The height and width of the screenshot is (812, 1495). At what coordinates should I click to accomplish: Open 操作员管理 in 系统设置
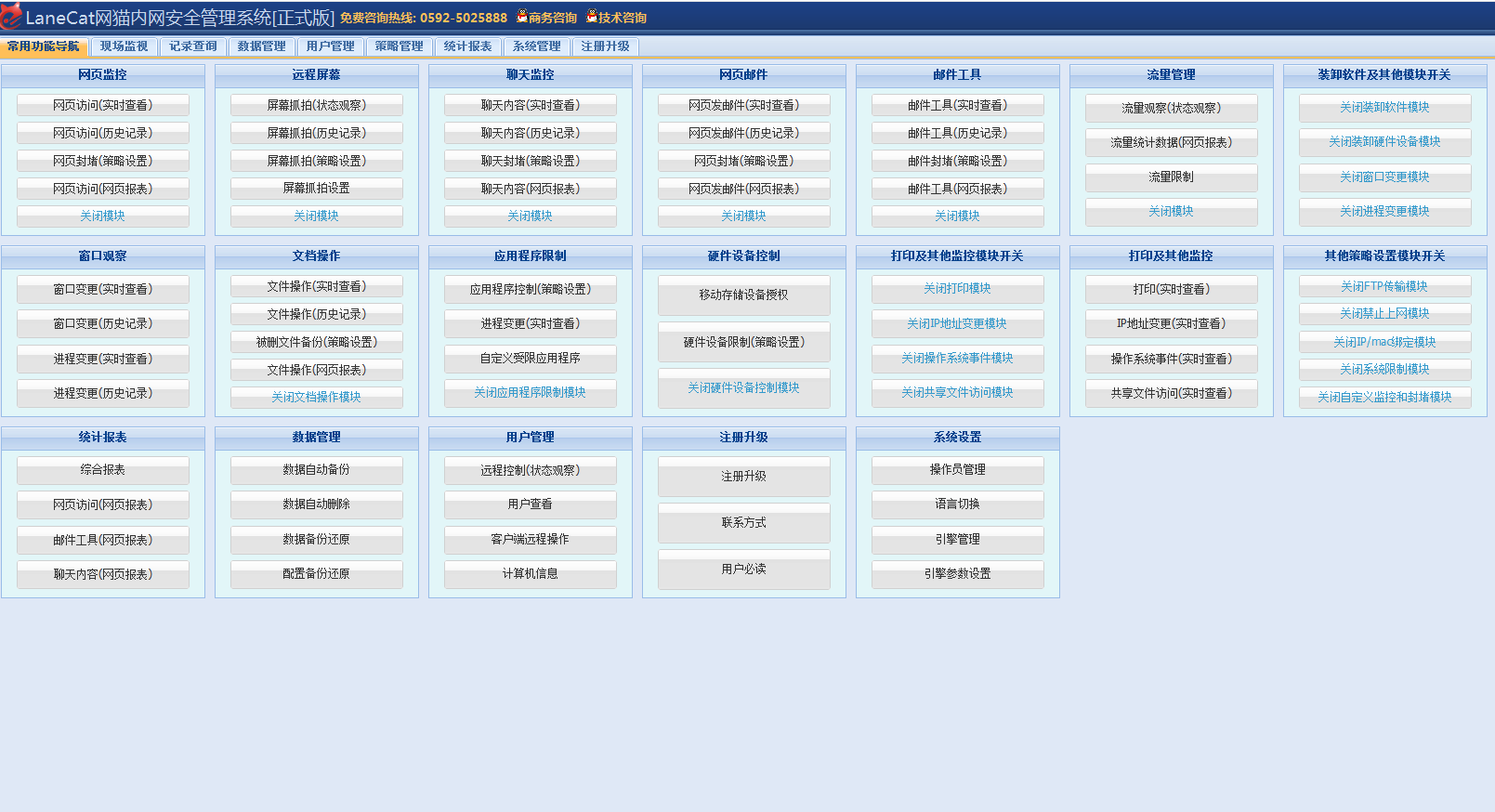coord(957,470)
